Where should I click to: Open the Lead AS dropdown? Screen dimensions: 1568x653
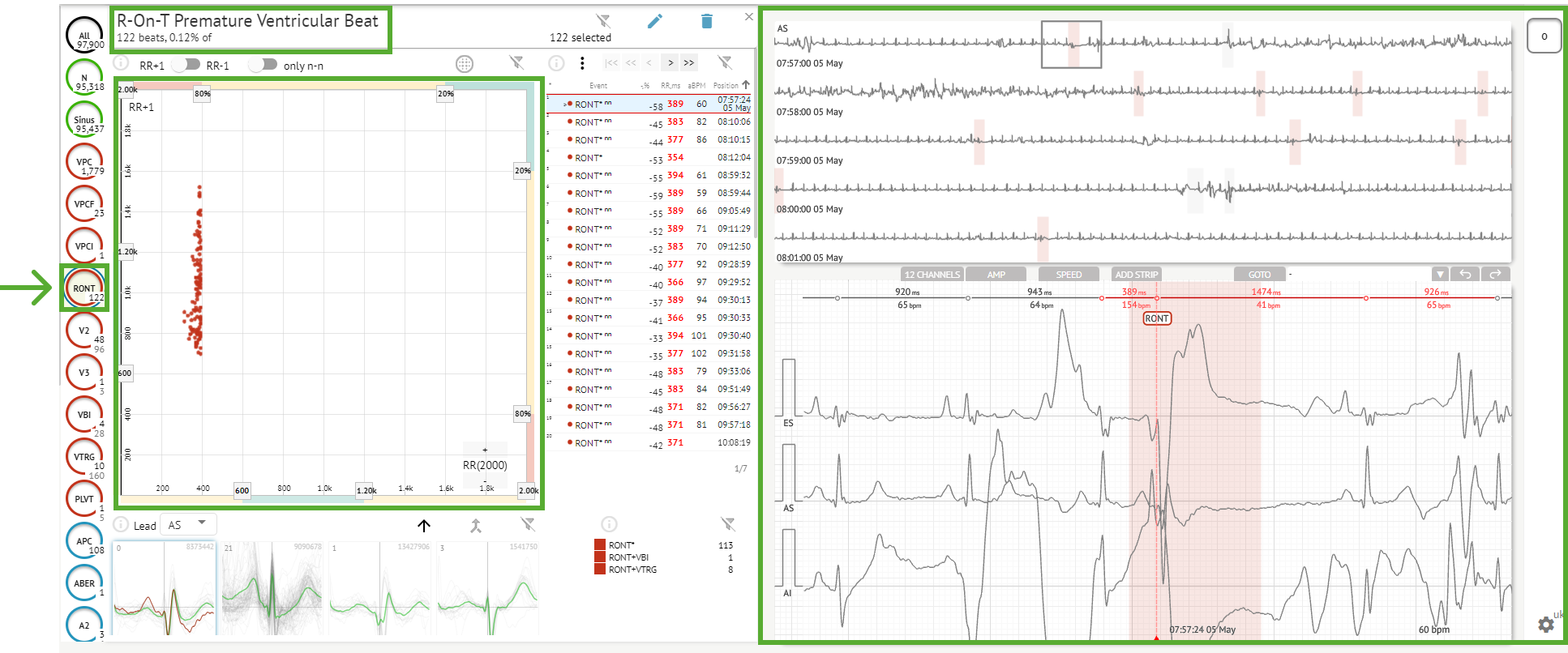(x=187, y=525)
